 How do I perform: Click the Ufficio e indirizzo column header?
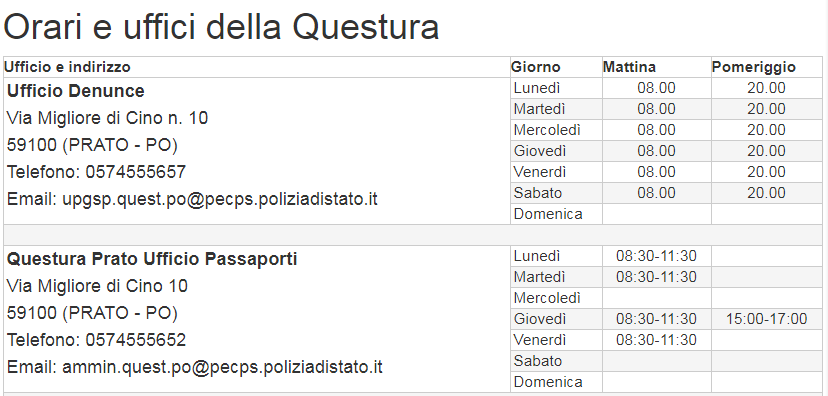click(x=67, y=67)
